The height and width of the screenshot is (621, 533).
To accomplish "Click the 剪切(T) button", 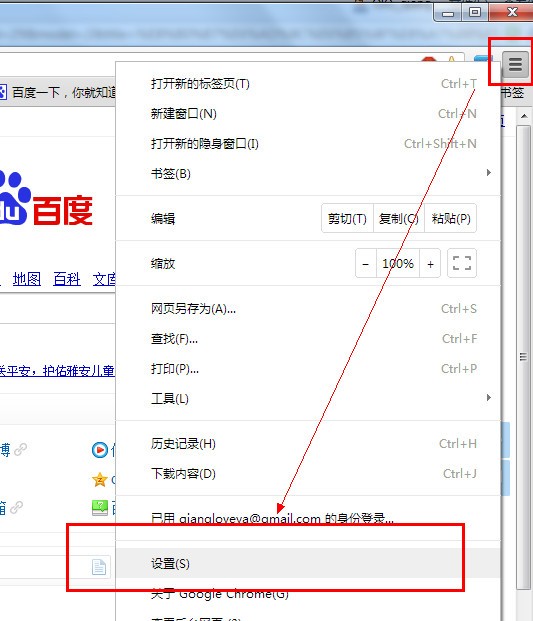I will 347,218.
